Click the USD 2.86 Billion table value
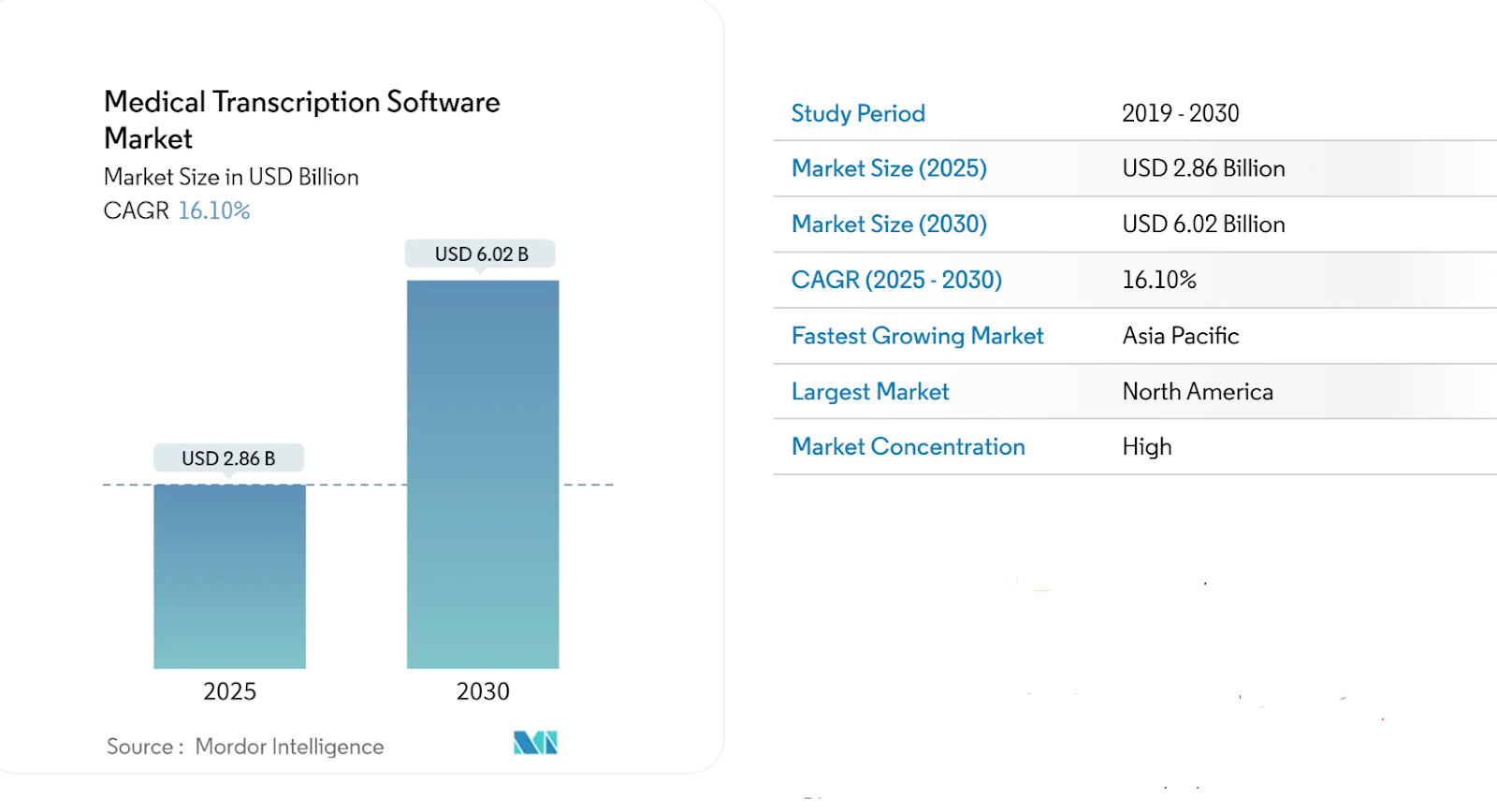1497x812 pixels. (x=1203, y=168)
